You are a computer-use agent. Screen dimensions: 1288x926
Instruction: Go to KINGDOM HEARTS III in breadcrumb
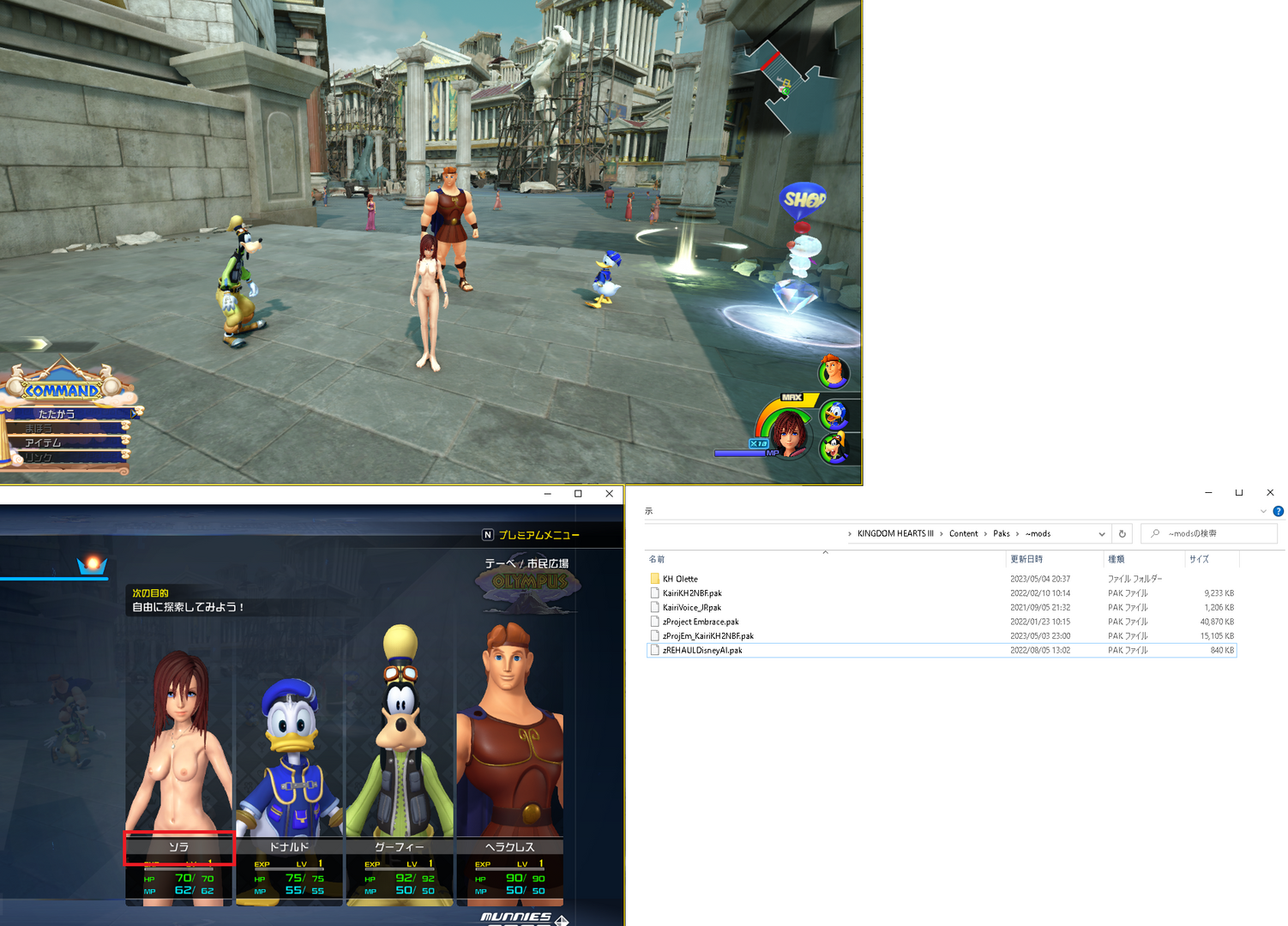895,533
